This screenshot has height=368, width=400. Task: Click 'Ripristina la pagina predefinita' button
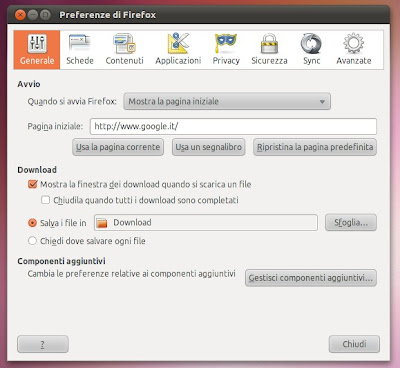[x=315, y=147]
